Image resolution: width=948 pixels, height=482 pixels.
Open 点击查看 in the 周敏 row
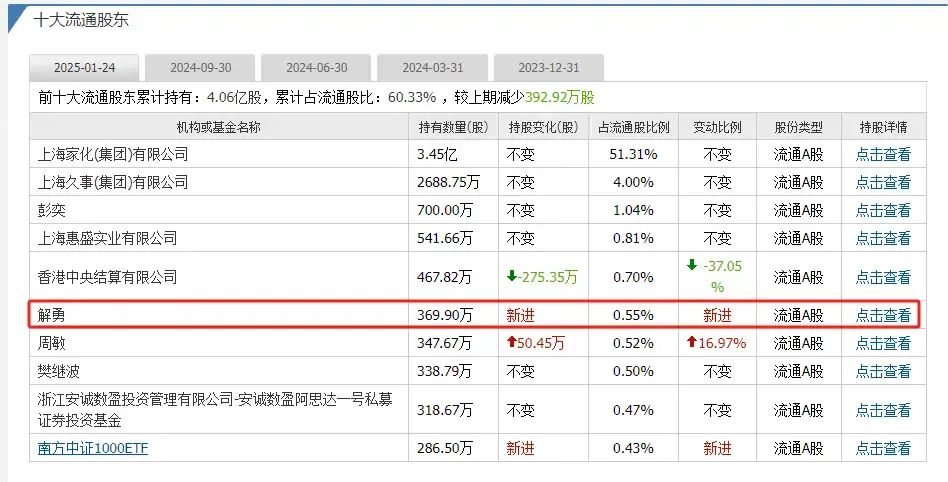[883, 343]
